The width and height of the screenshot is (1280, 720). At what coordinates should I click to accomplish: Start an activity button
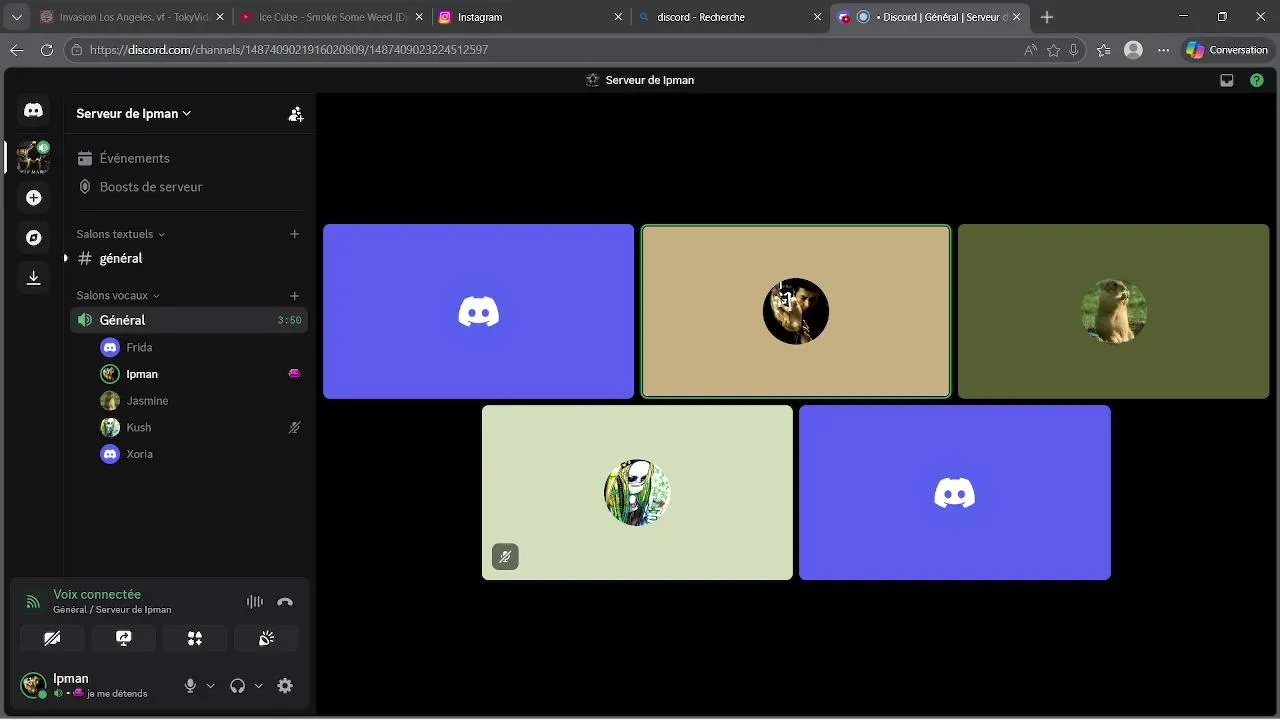click(195, 638)
